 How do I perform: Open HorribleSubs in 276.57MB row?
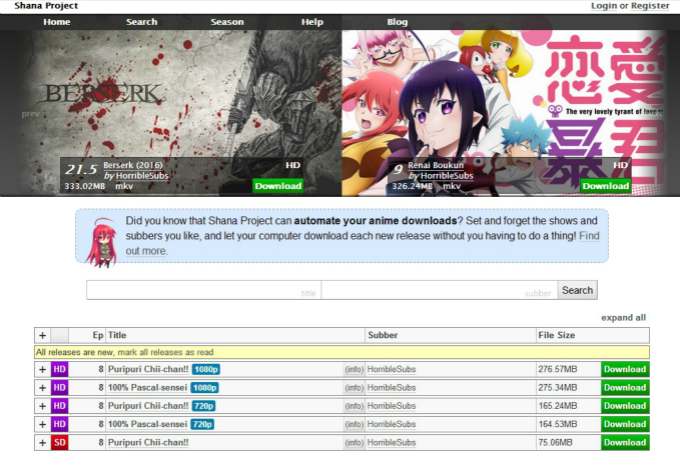[x=391, y=369]
